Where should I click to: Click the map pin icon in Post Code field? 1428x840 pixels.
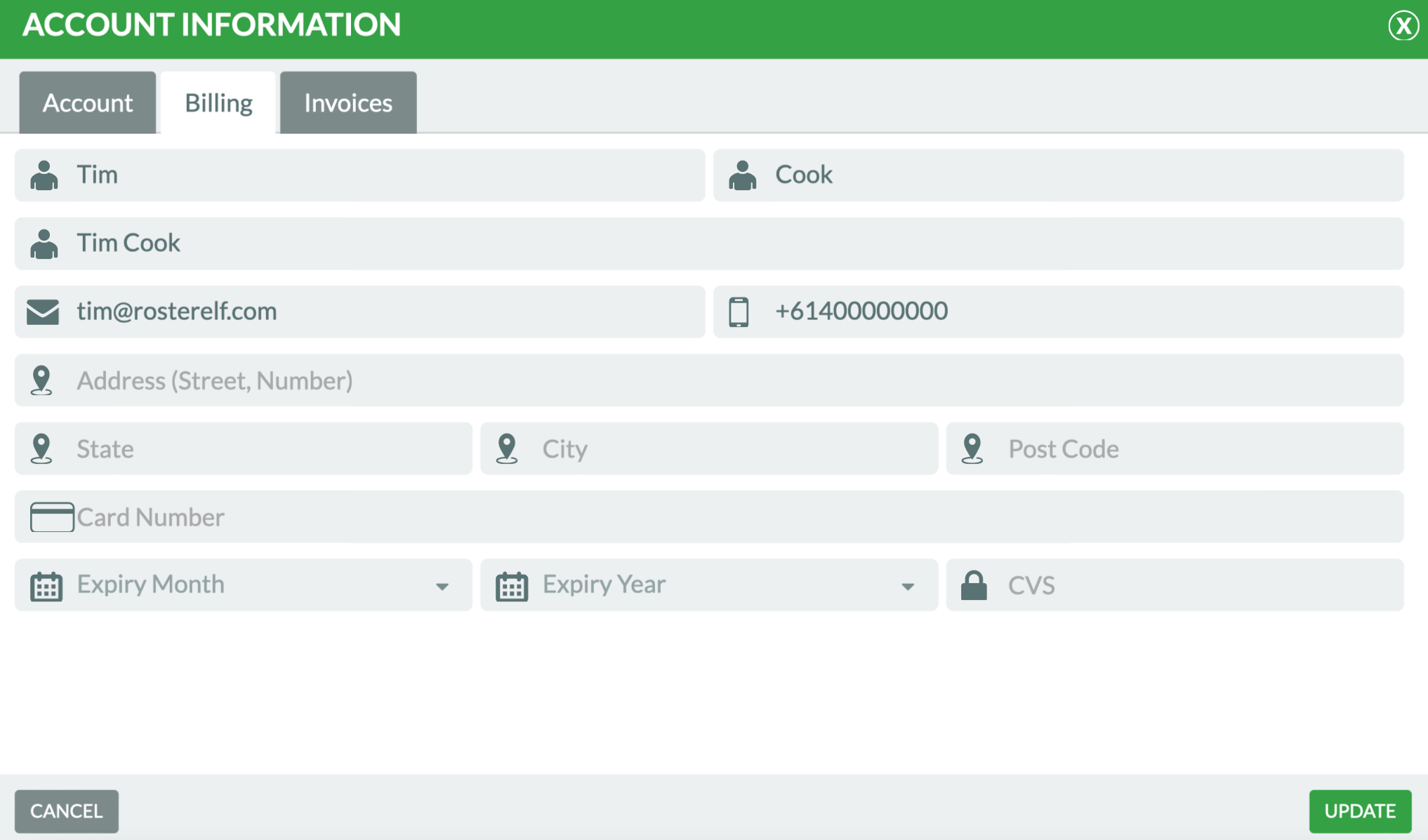972,448
